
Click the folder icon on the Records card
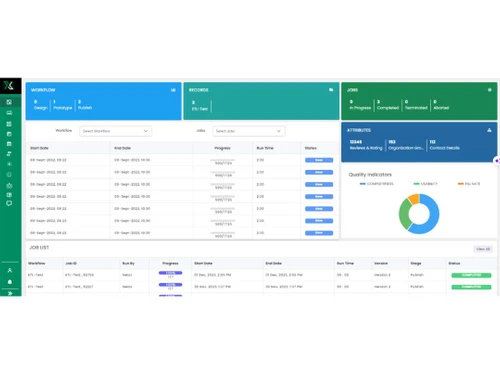coord(331,90)
